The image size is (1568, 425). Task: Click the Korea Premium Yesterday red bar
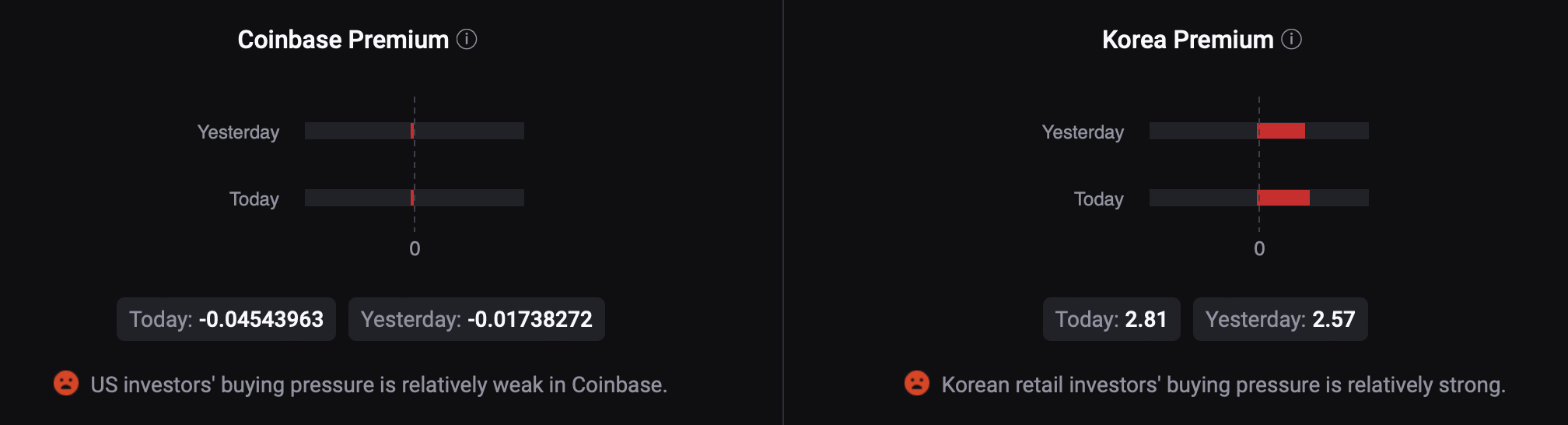[x=1281, y=131]
